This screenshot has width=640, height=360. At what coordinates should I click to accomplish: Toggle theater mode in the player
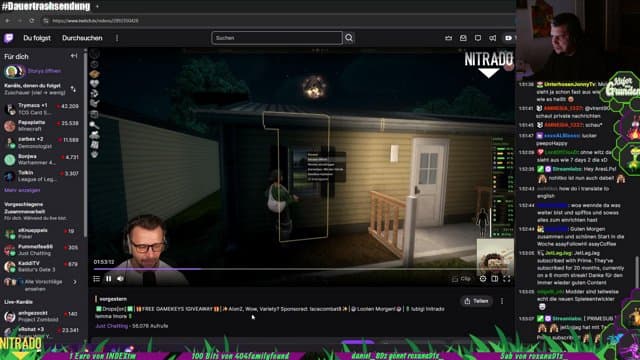pos(495,279)
